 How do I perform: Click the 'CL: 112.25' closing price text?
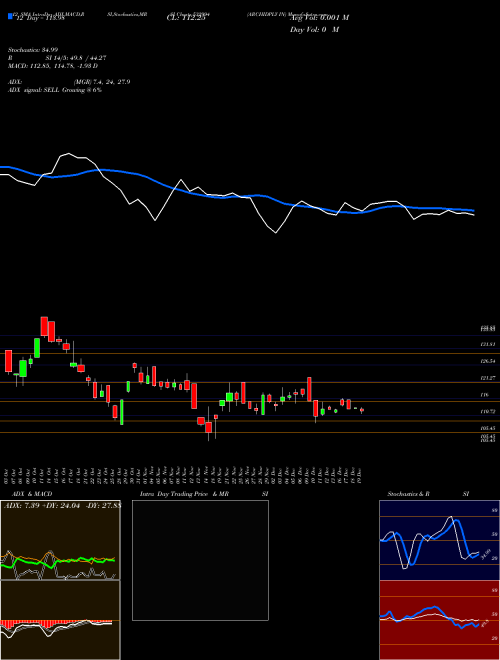(185, 18)
